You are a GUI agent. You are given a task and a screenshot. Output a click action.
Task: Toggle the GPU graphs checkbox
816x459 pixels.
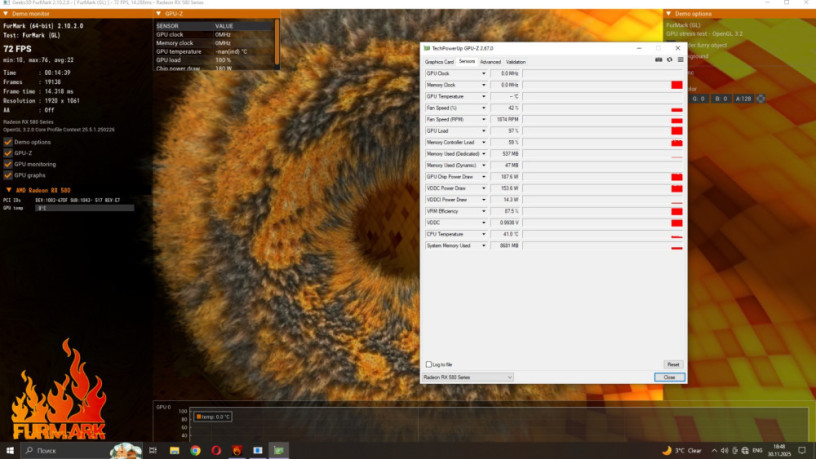click(8, 175)
